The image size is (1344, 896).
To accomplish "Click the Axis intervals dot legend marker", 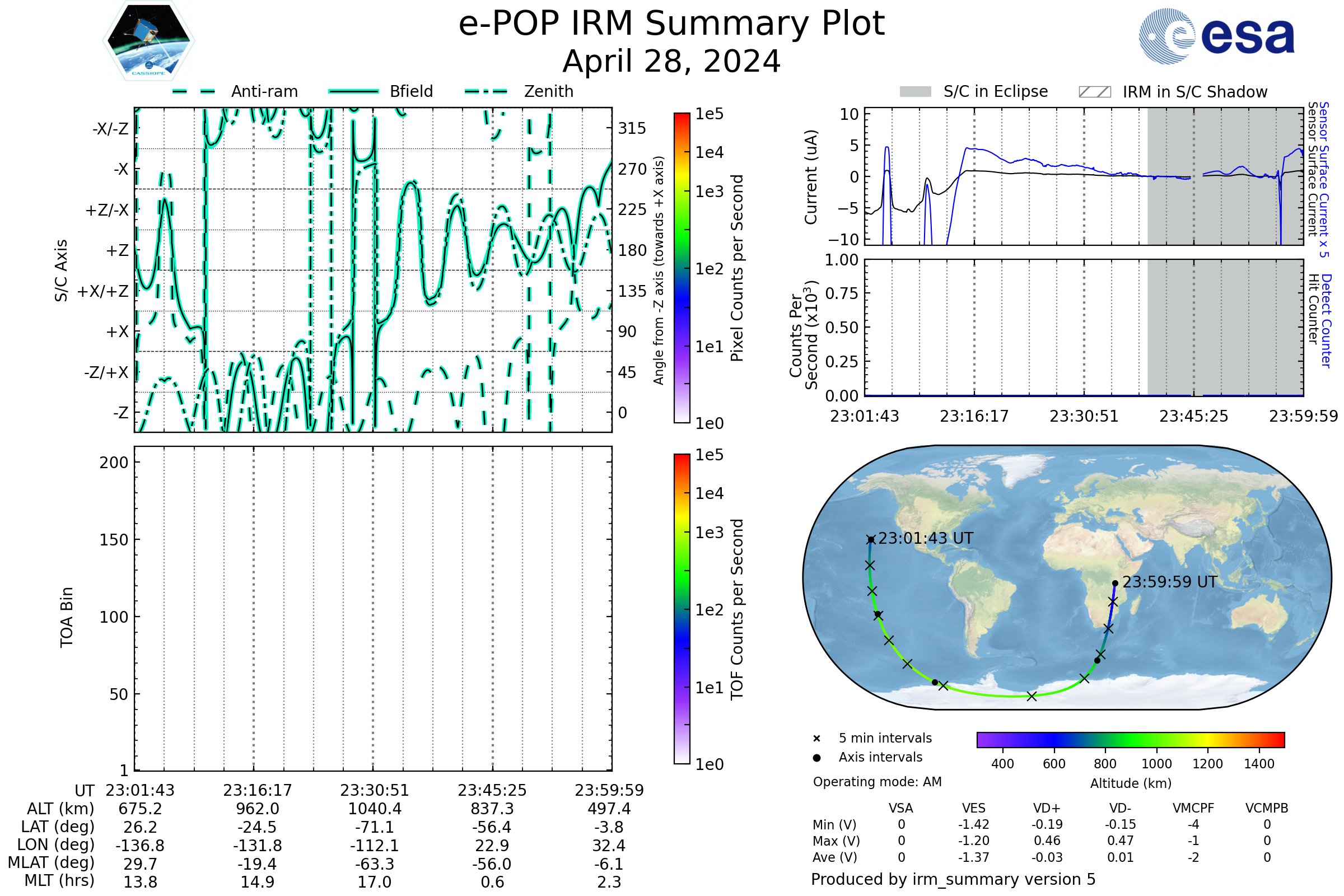I will click(x=816, y=758).
